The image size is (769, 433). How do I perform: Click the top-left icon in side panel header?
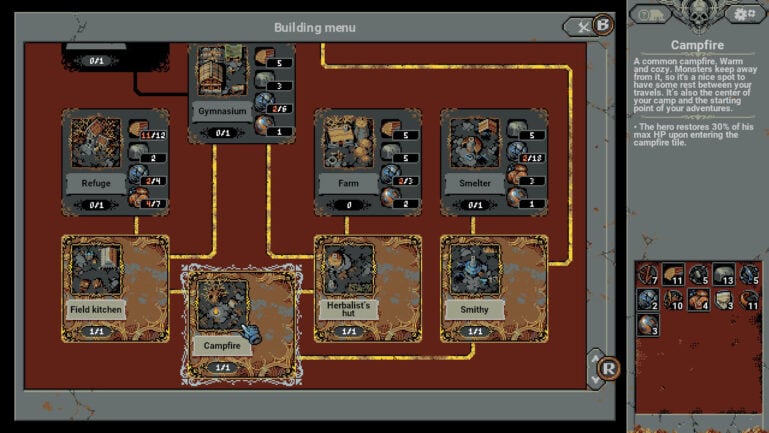pos(651,14)
